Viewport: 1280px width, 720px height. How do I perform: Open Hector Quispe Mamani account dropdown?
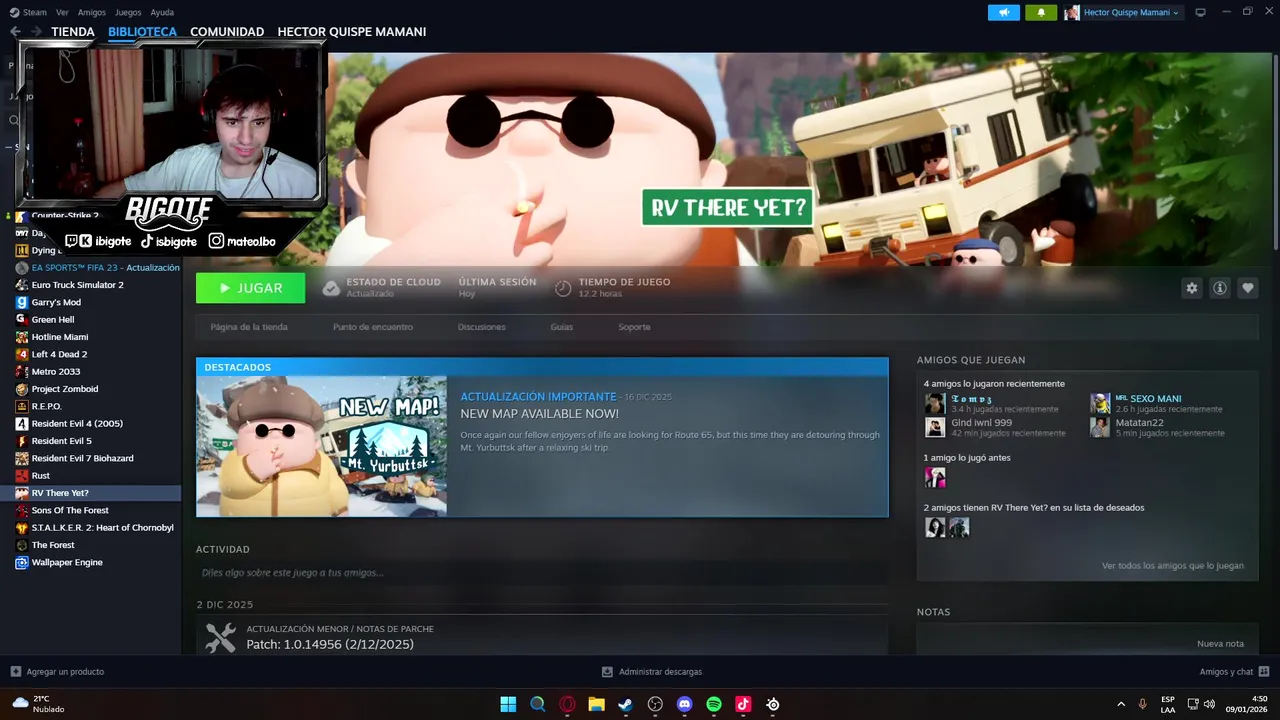(1123, 12)
